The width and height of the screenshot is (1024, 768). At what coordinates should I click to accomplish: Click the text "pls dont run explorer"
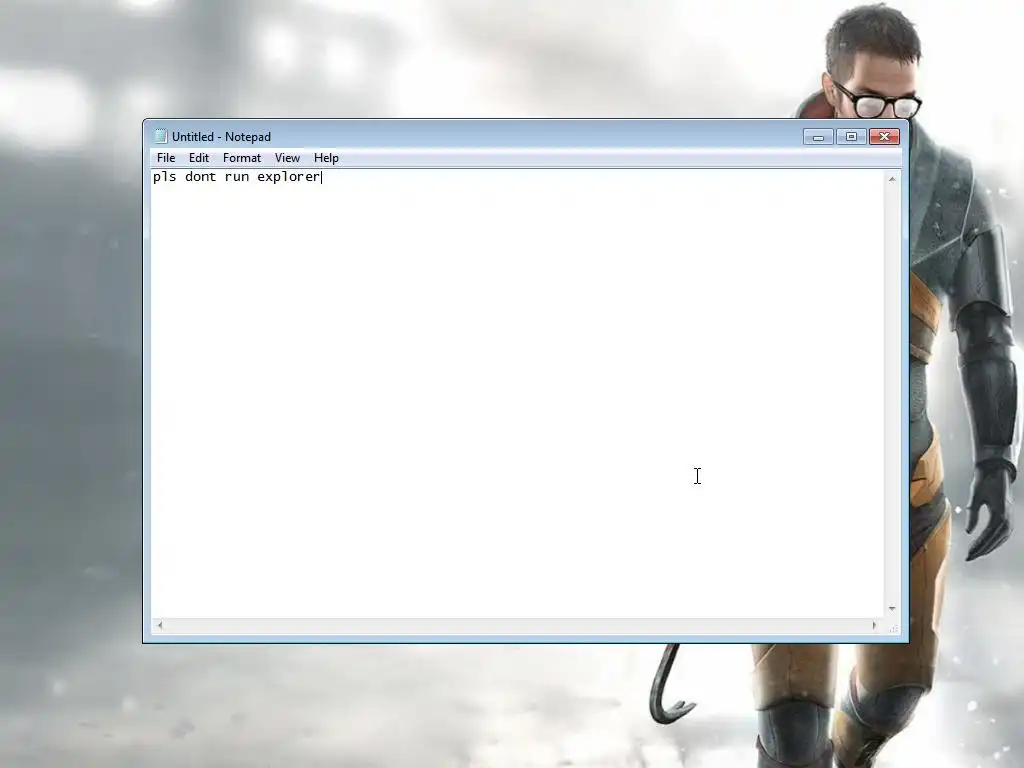[236, 177]
